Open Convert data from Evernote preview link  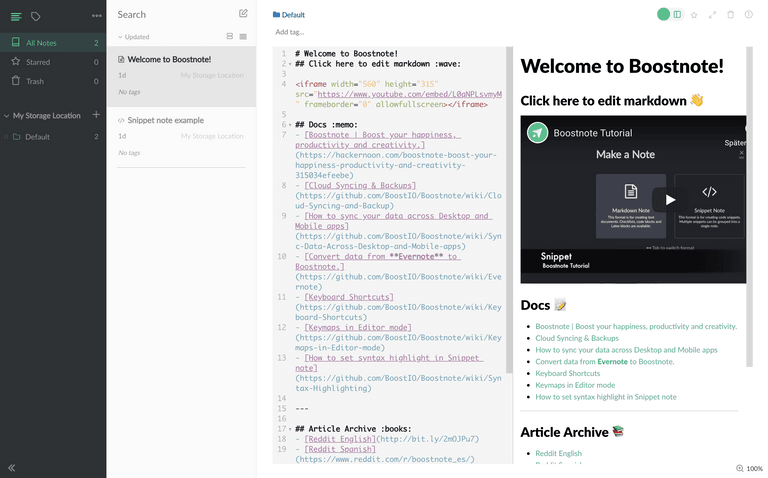click(x=604, y=361)
